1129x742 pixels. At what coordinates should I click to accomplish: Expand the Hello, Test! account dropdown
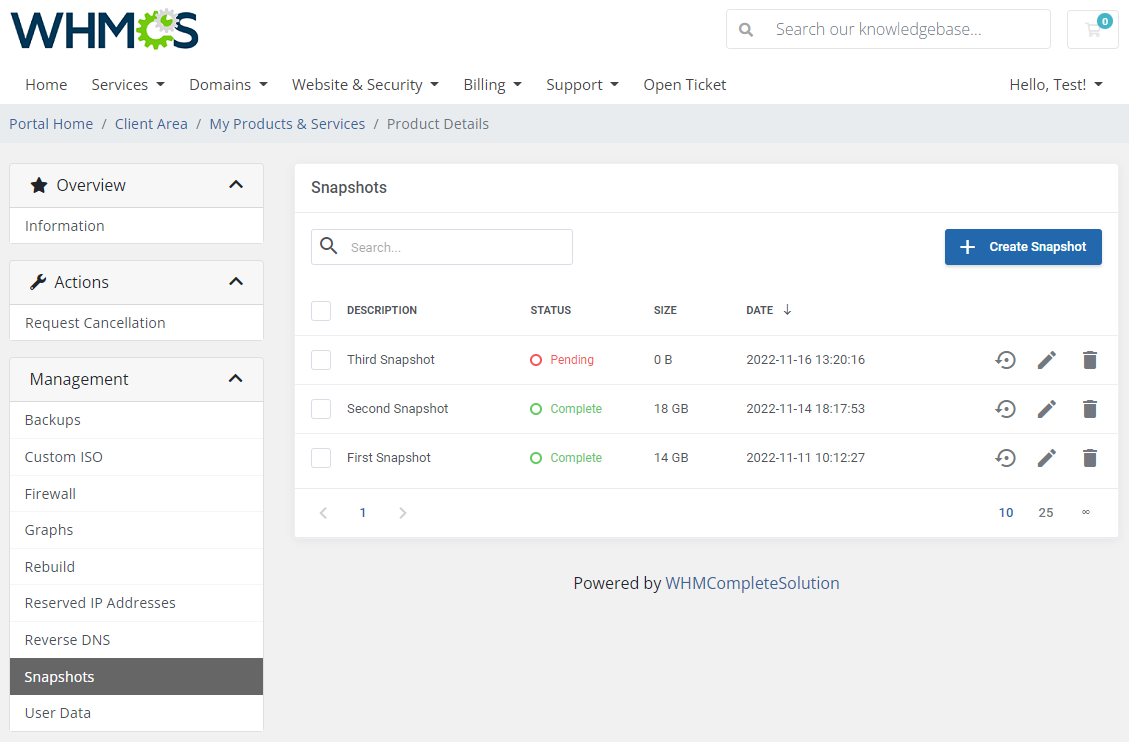pos(1056,84)
